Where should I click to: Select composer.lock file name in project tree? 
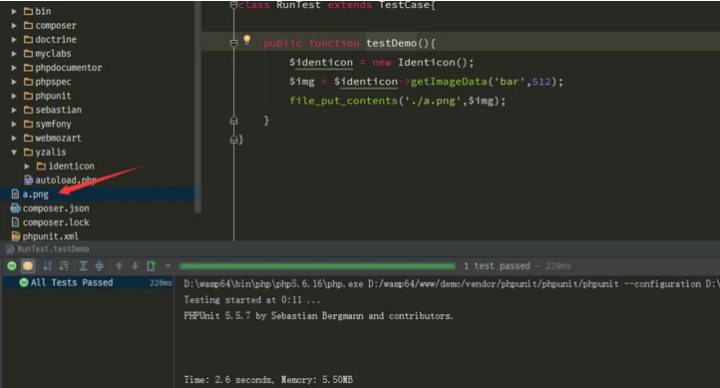(x=56, y=222)
